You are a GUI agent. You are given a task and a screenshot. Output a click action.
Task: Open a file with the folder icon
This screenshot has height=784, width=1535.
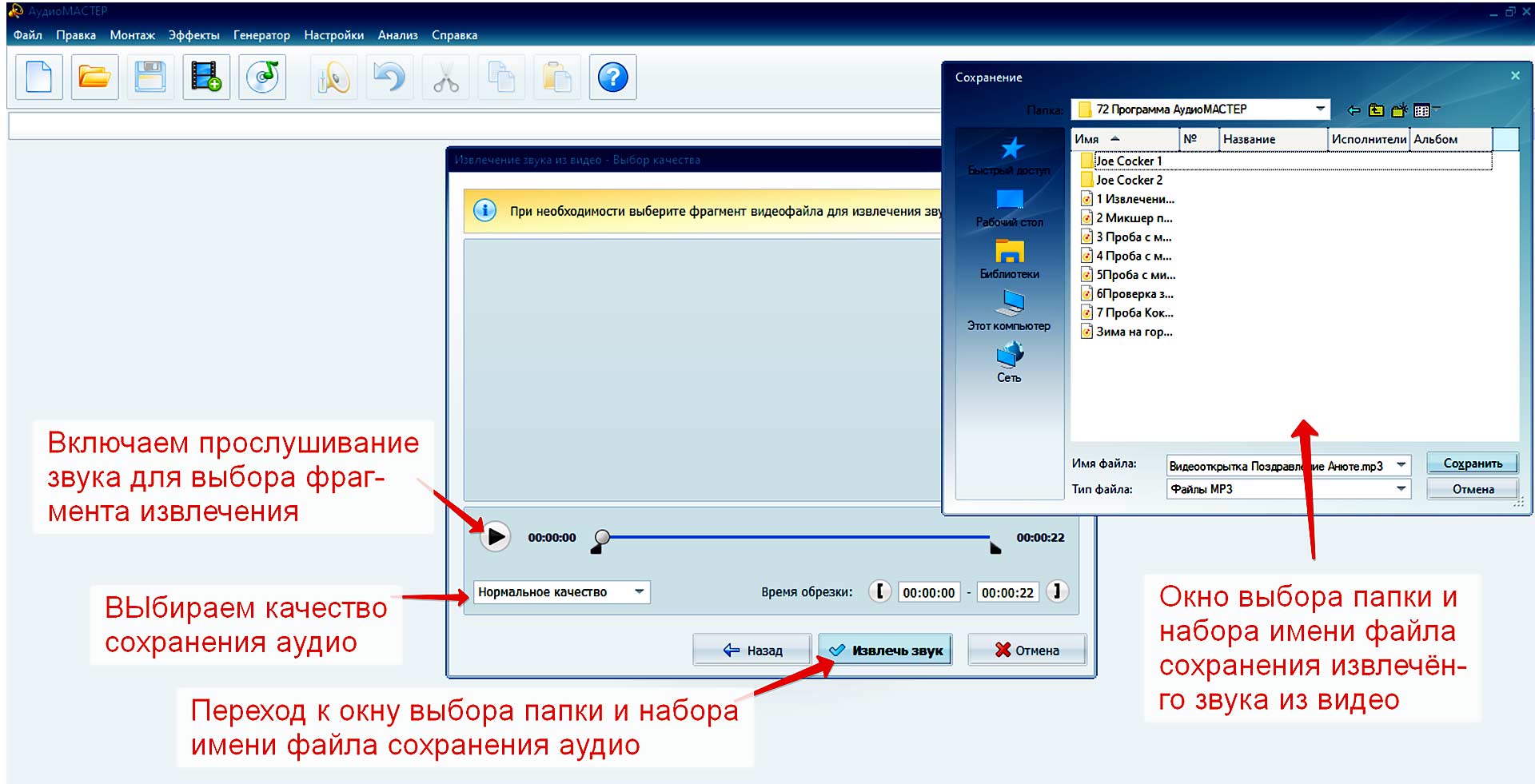click(94, 78)
